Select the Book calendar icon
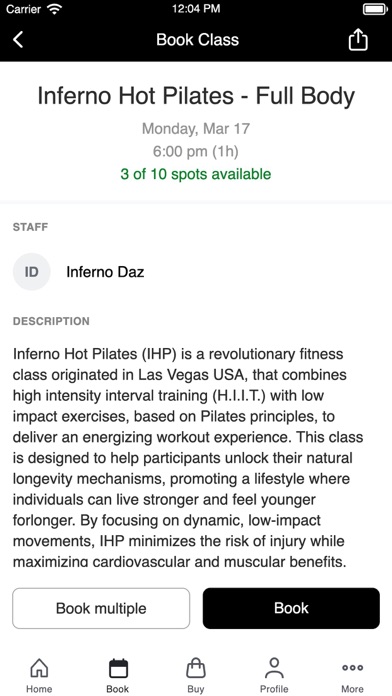 pyautogui.click(x=118, y=668)
